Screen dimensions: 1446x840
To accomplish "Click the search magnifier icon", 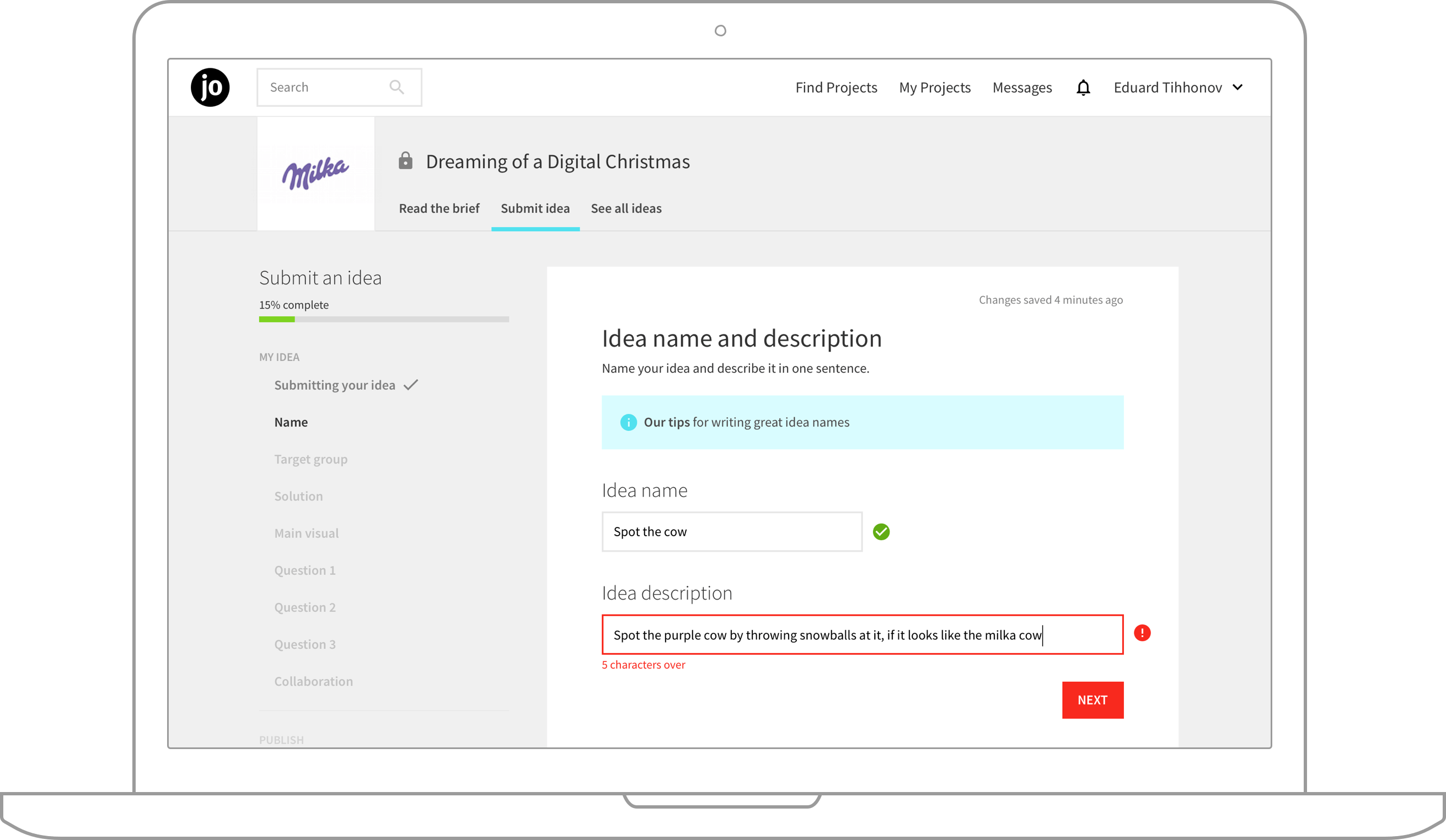I will tap(397, 87).
